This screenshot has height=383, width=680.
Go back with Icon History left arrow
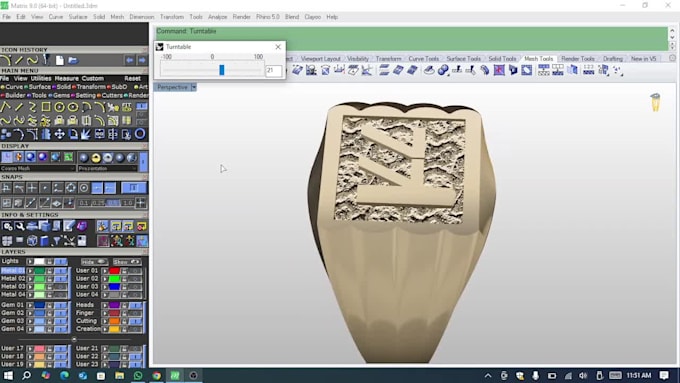pyautogui.click(x=130, y=60)
